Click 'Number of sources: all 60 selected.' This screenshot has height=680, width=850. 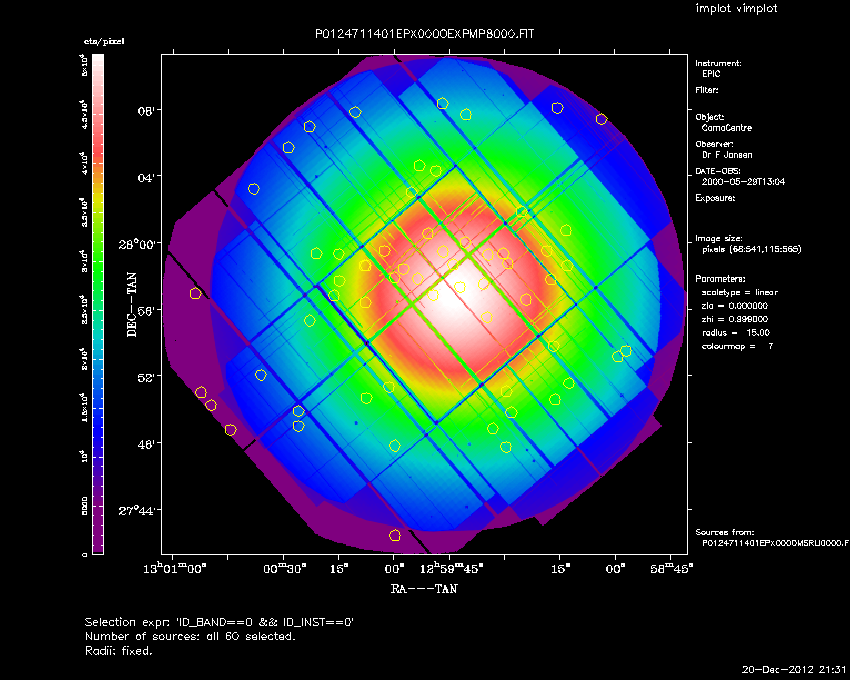(190, 636)
